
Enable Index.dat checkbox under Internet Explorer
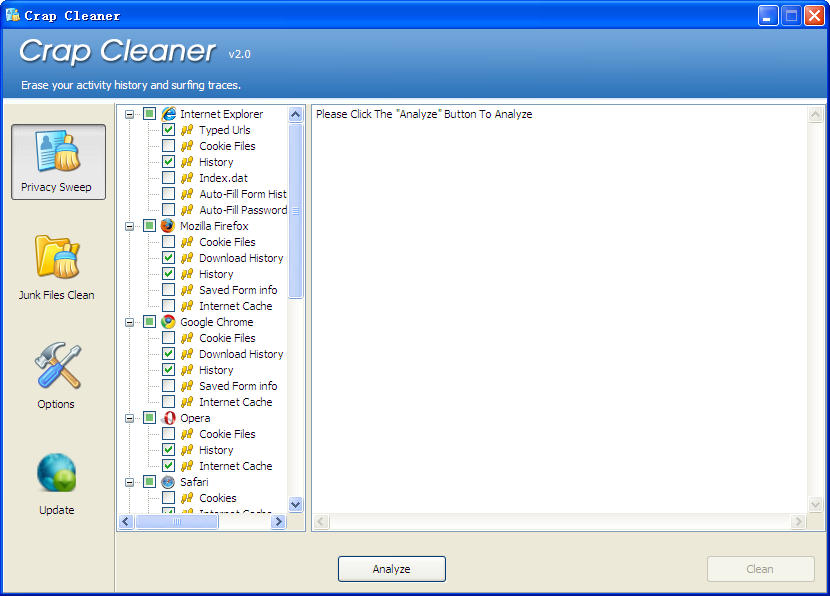pyautogui.click(x=168, y=178)
